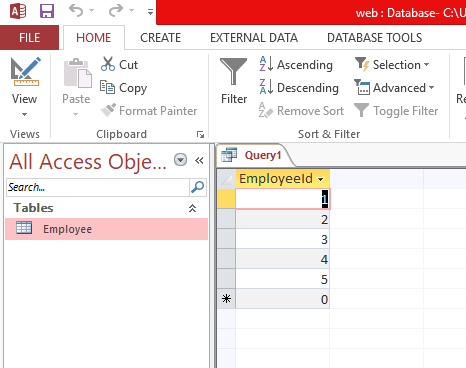Select the Query1 document tab
Viewport: 466px width, 368px height.
pos(255,155)
